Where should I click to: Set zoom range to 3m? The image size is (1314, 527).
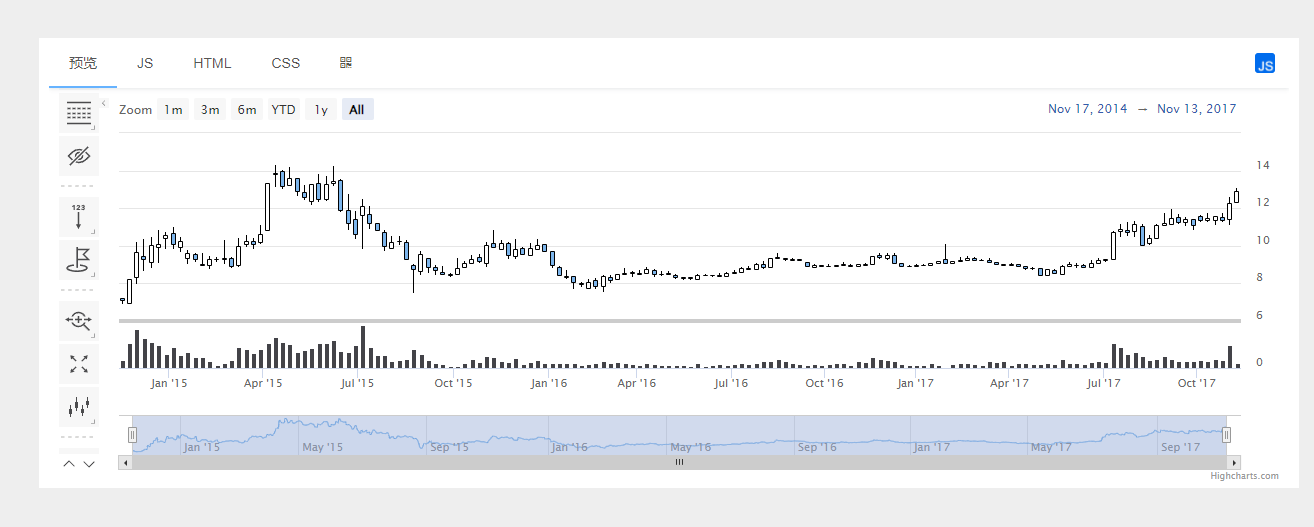pos(210,109)
